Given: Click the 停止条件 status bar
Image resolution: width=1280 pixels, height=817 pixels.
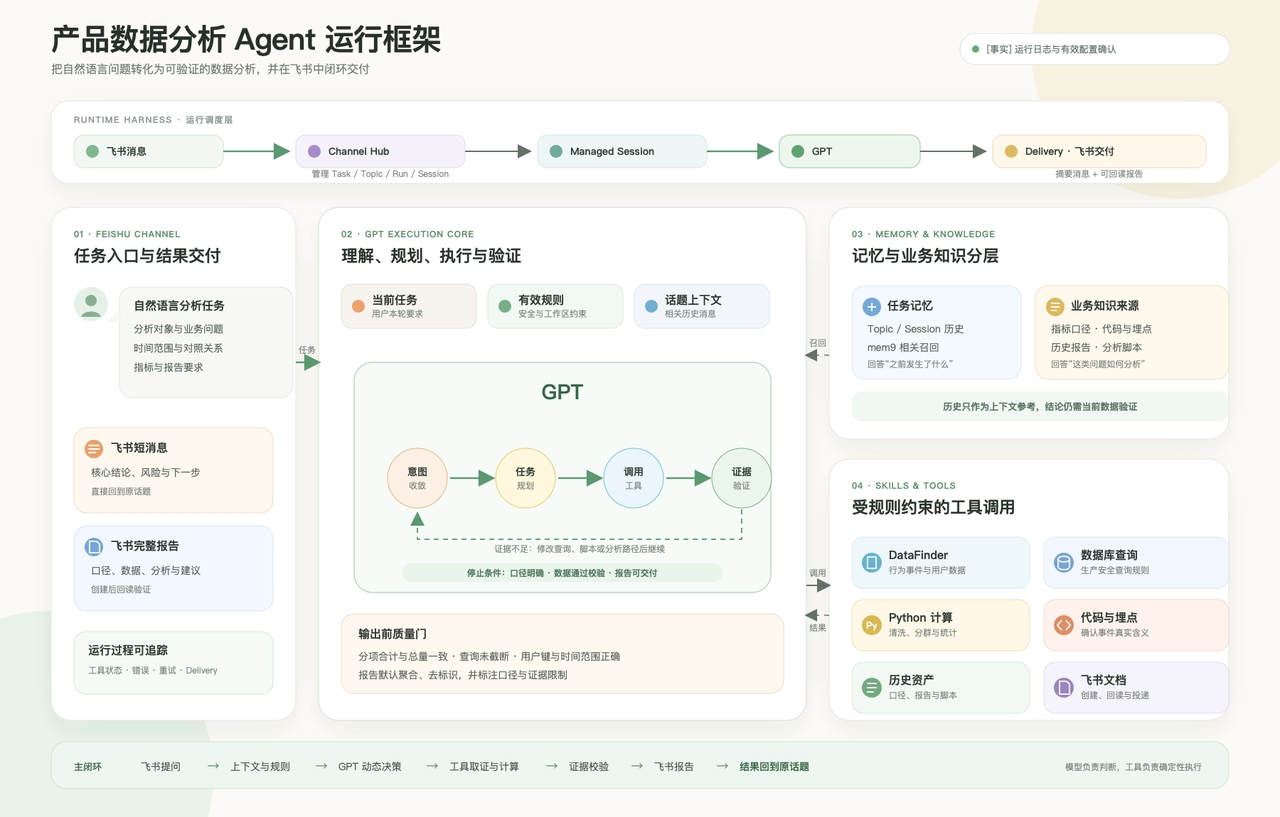Looking at the screenshot, I should pyautogui.click(x=562, y=573).
